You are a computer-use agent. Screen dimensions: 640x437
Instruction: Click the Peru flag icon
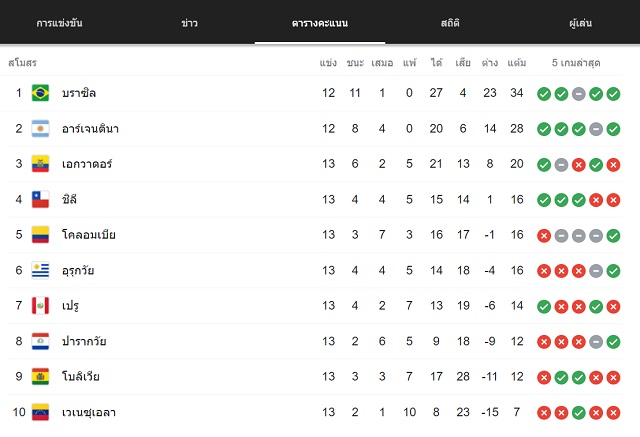click(40, 306)
